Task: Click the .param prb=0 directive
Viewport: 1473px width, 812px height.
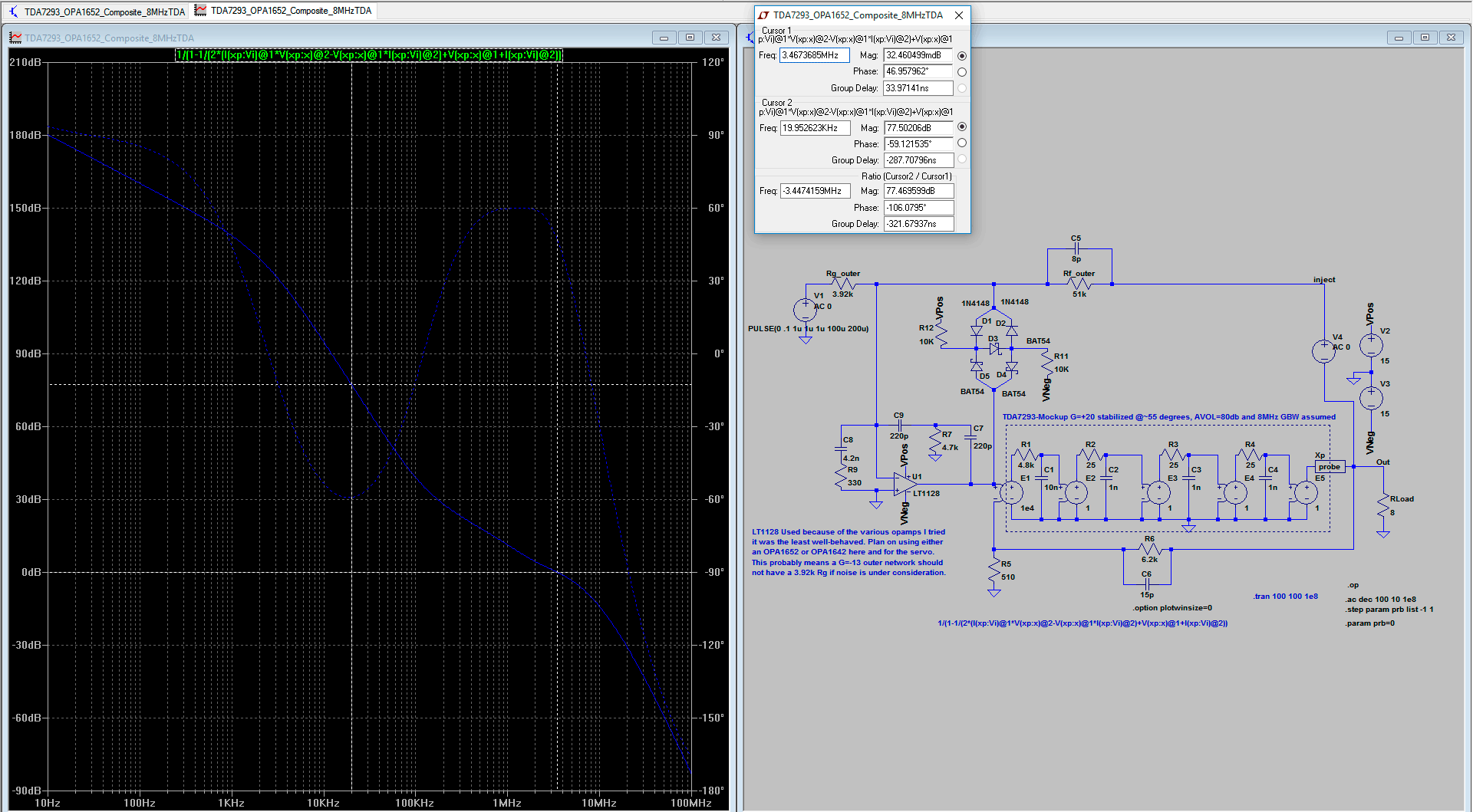Action: (1369, 623)
